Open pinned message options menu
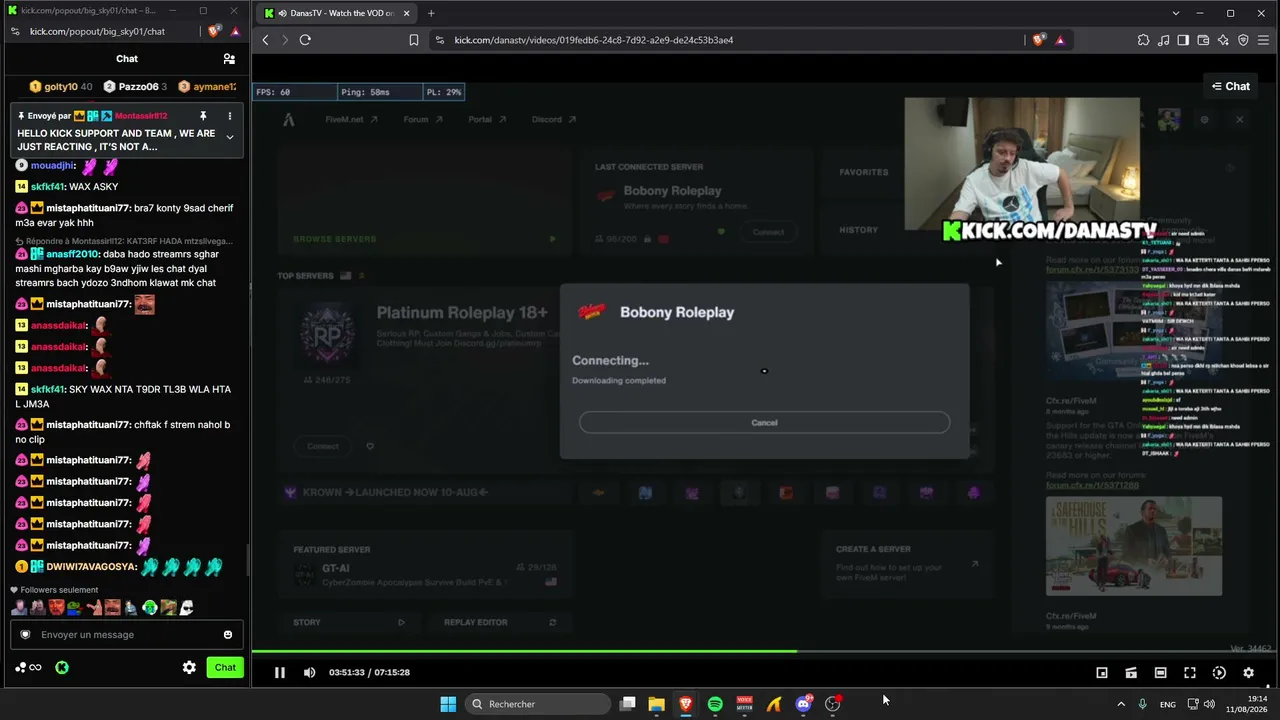The width and height of the screenshot is (1280, 720). (229, 116)
